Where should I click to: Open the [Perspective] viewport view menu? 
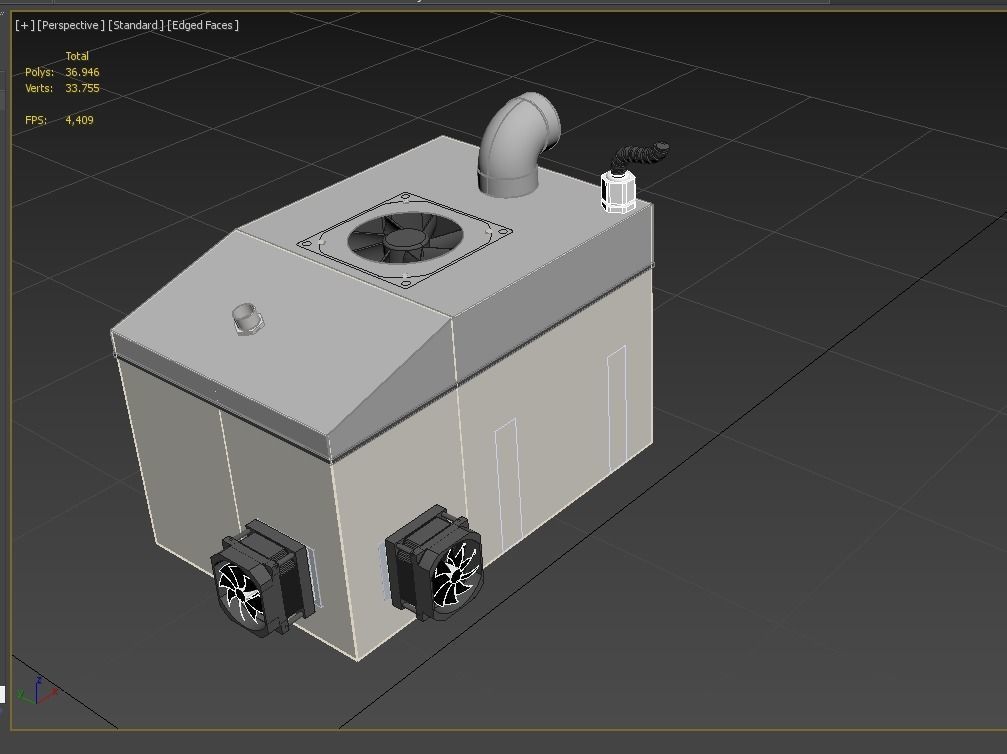point(71,25)
